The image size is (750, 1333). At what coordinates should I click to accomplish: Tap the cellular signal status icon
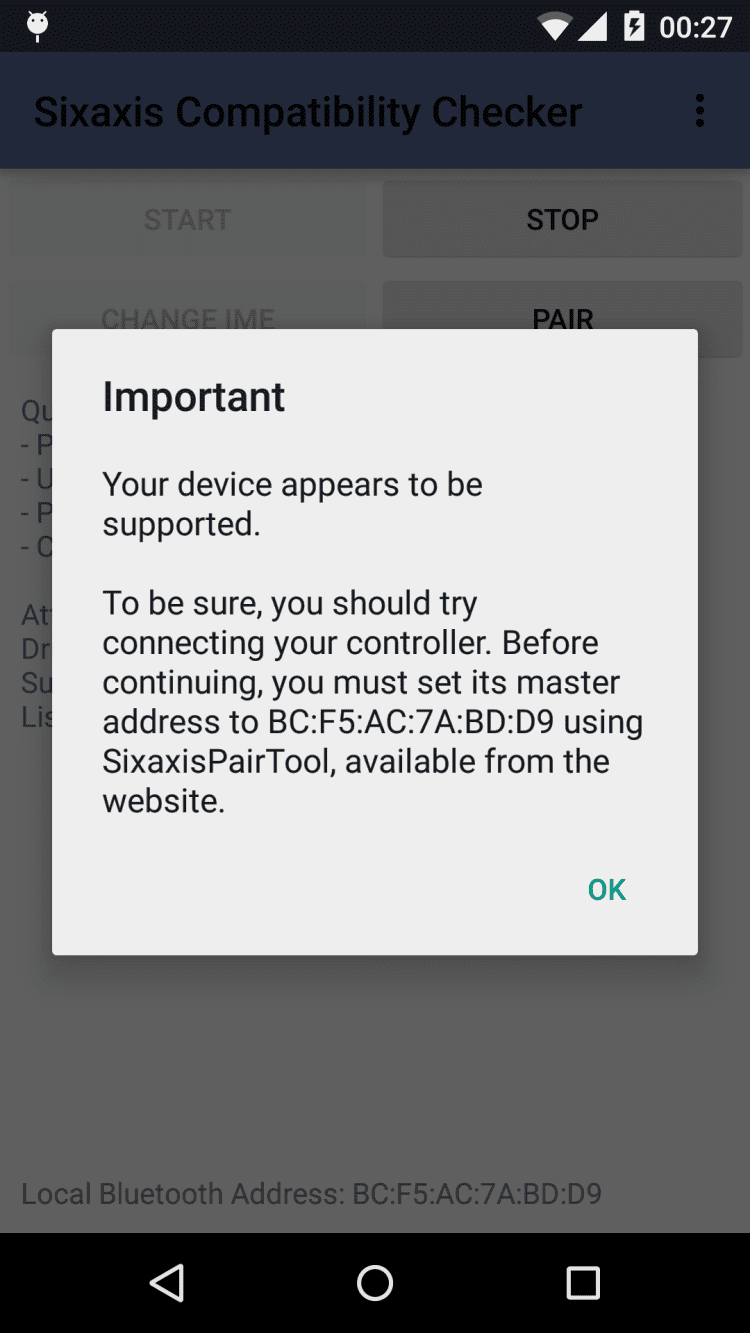click(x=593, y=26)
